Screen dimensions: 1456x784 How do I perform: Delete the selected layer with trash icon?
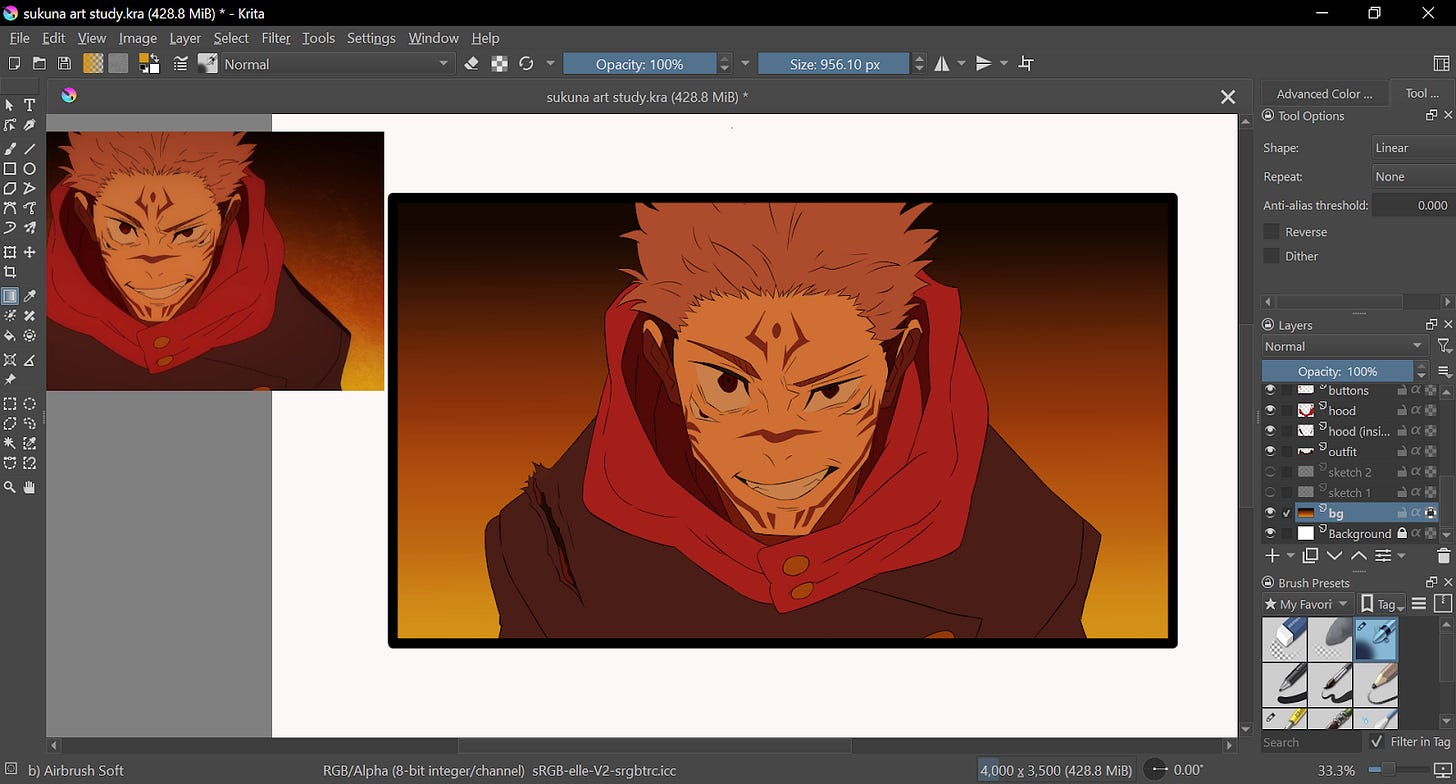tap(1443, 556)
